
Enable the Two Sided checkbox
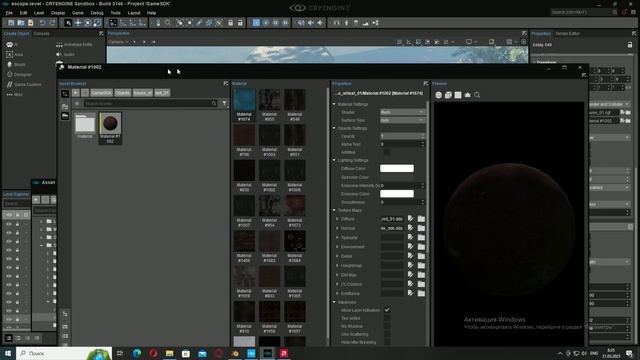pos(387,318)
